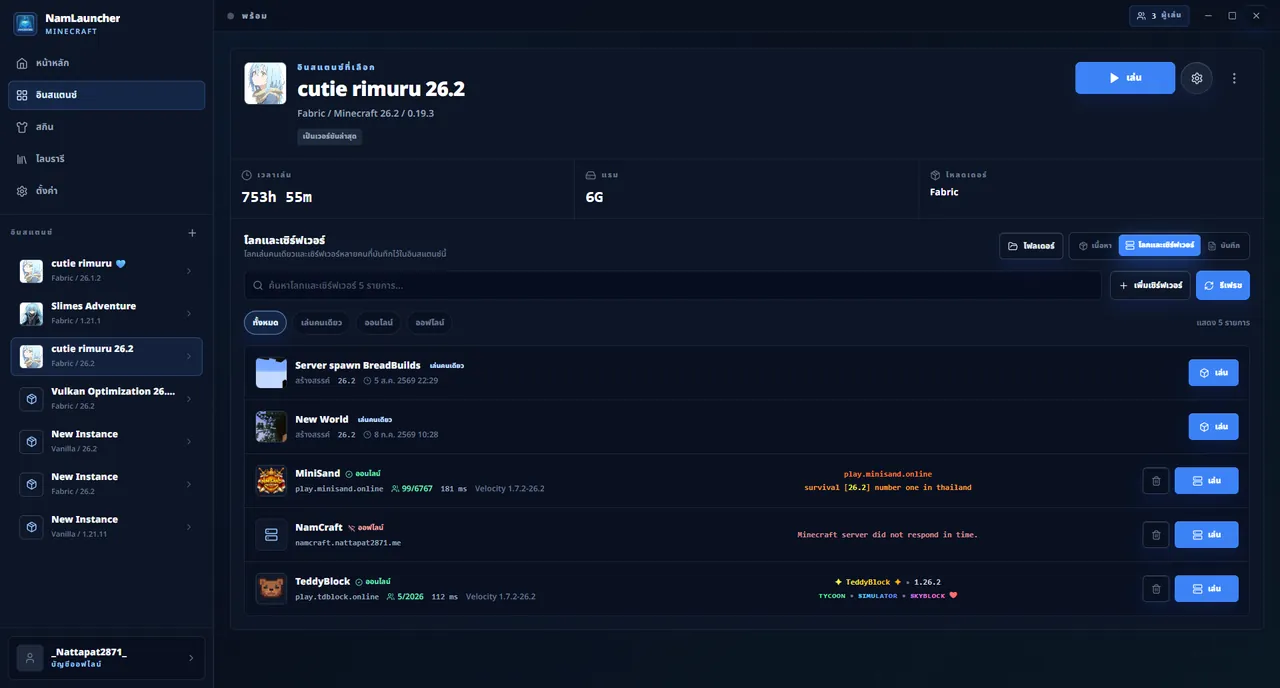Open ตั้งค่า (settings) in the sidebar
This screenshot has width=1280, height=688.
[107, 191]
